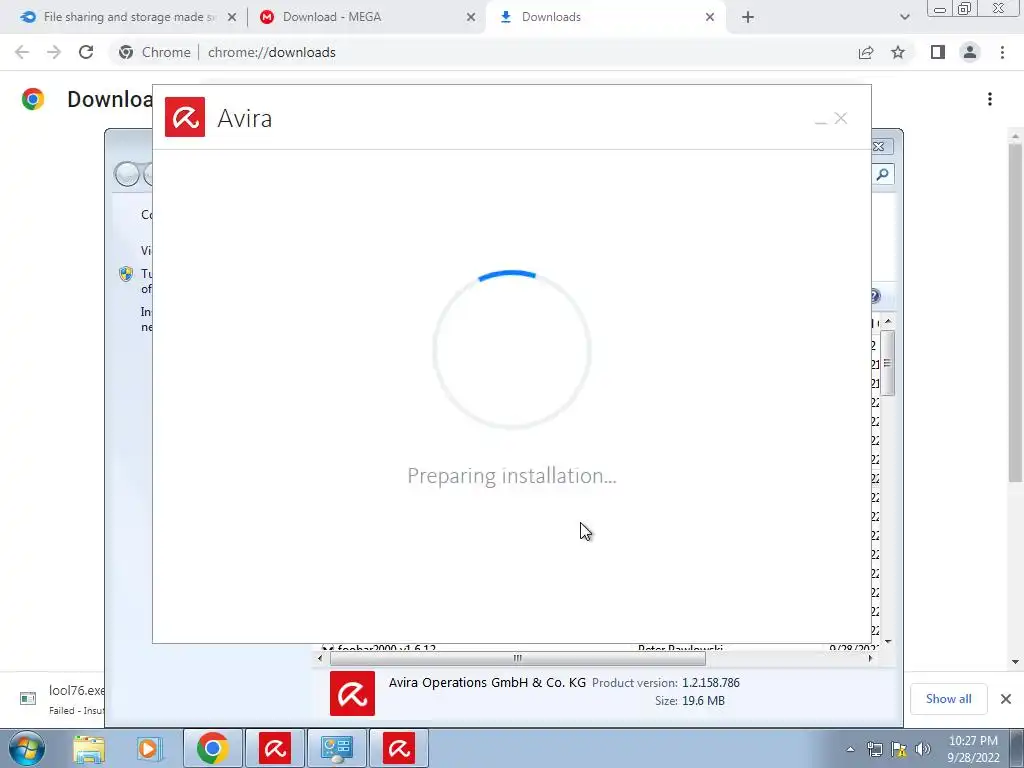Click the horizontal scrollbar left arrow
Screen dimensions: 1024x768
click(x=320, y=658)
